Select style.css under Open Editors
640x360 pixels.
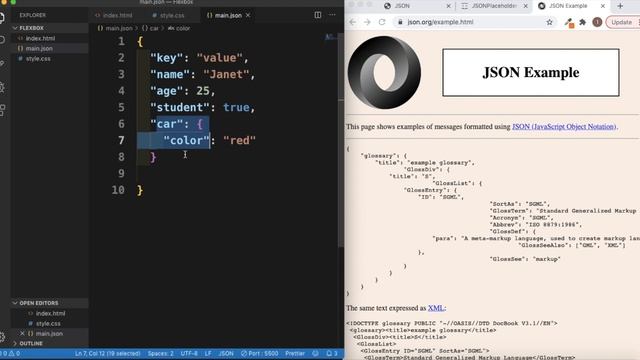pyautogui.click(x=48, y=324)
